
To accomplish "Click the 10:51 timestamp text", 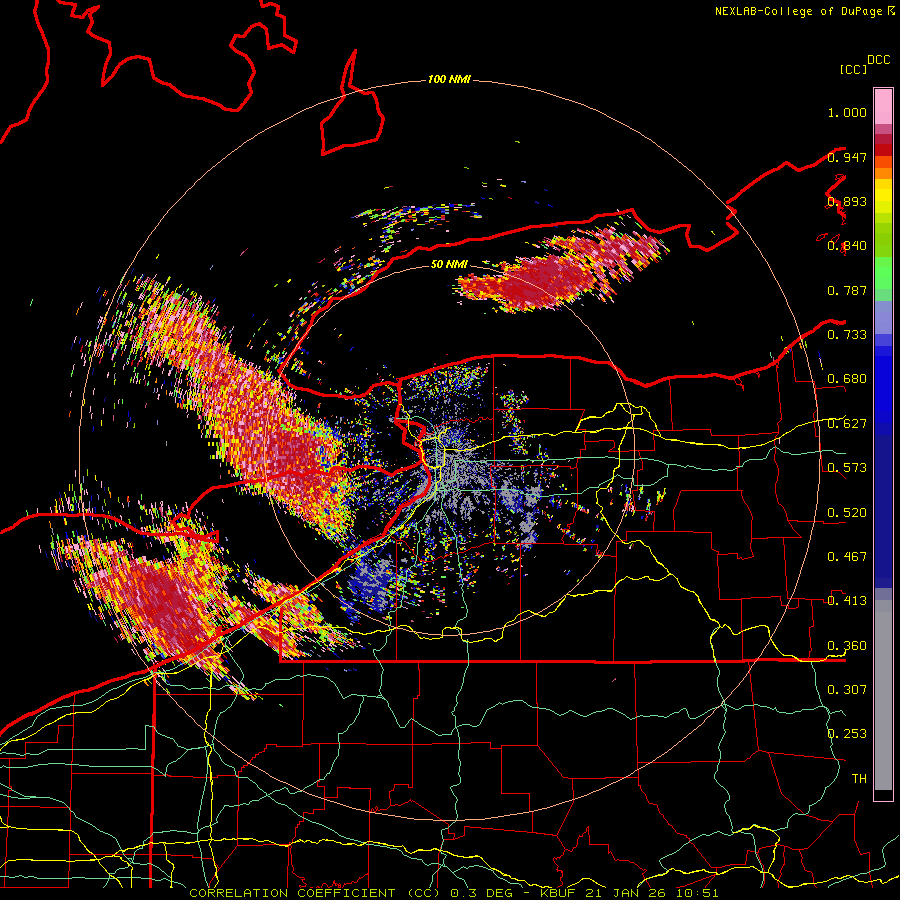I will tap(699, 893).
